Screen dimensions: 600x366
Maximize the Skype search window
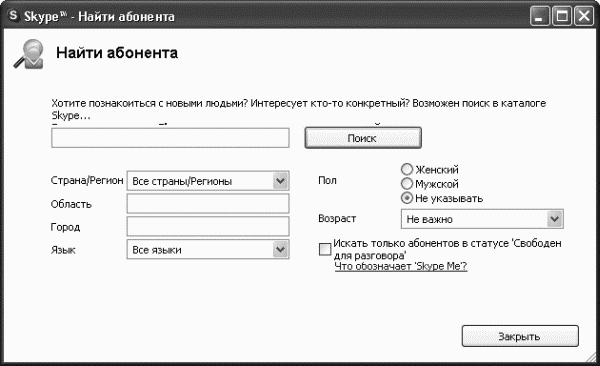[x=562, y=16]
